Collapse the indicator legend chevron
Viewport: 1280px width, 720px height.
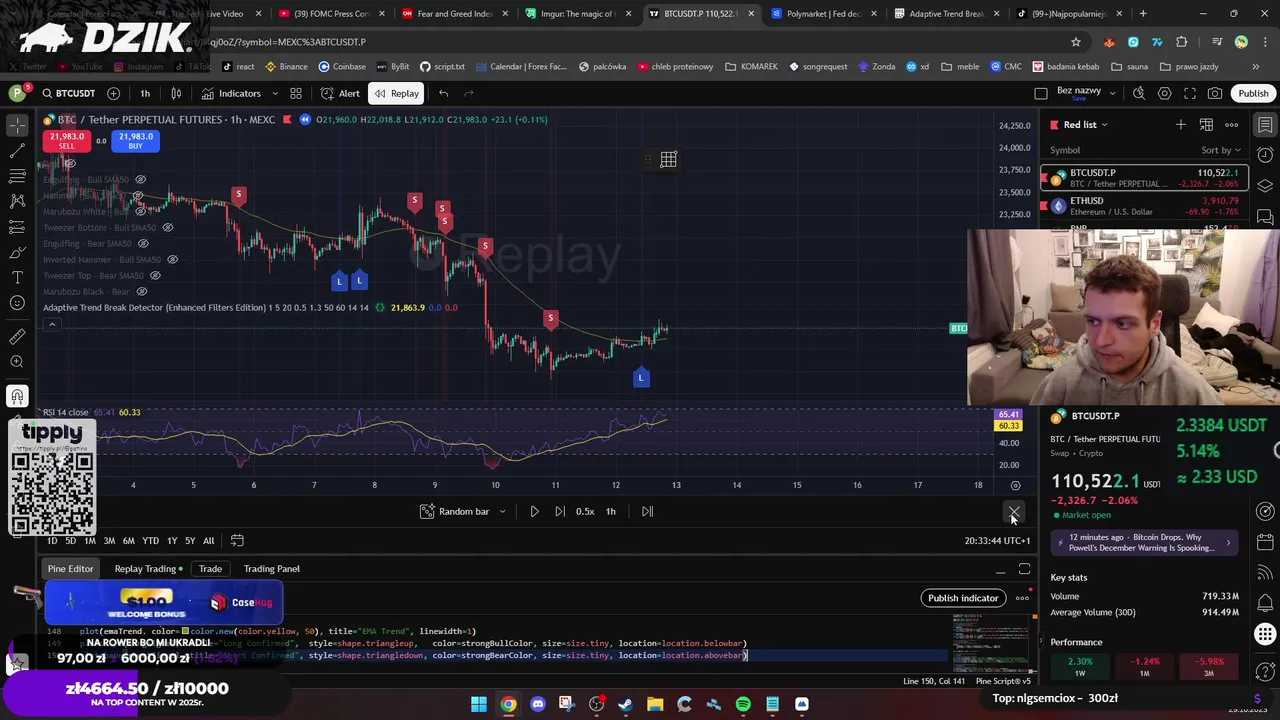click(52, 324)
